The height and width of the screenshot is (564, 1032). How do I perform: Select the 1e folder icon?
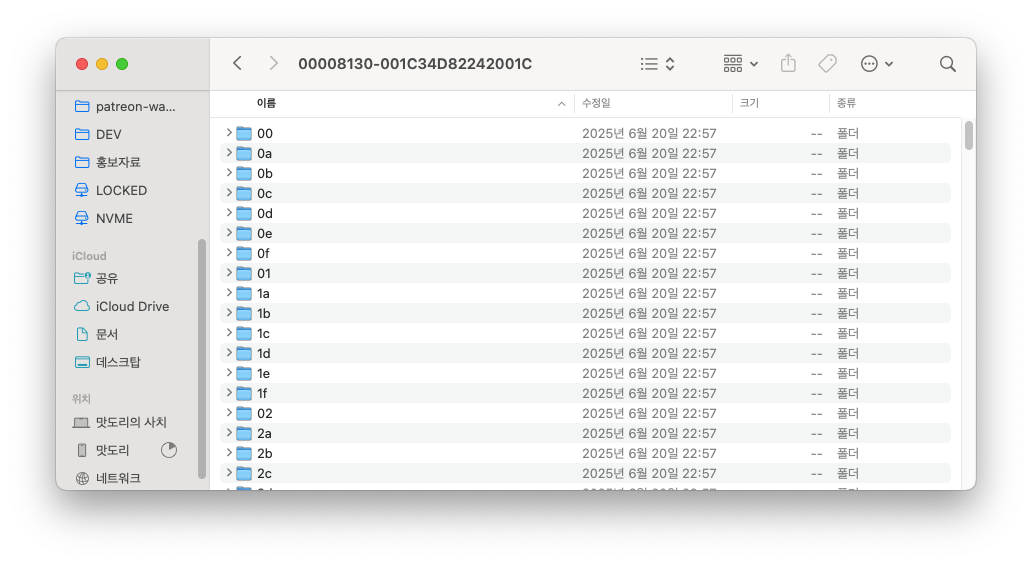point(244,374)
